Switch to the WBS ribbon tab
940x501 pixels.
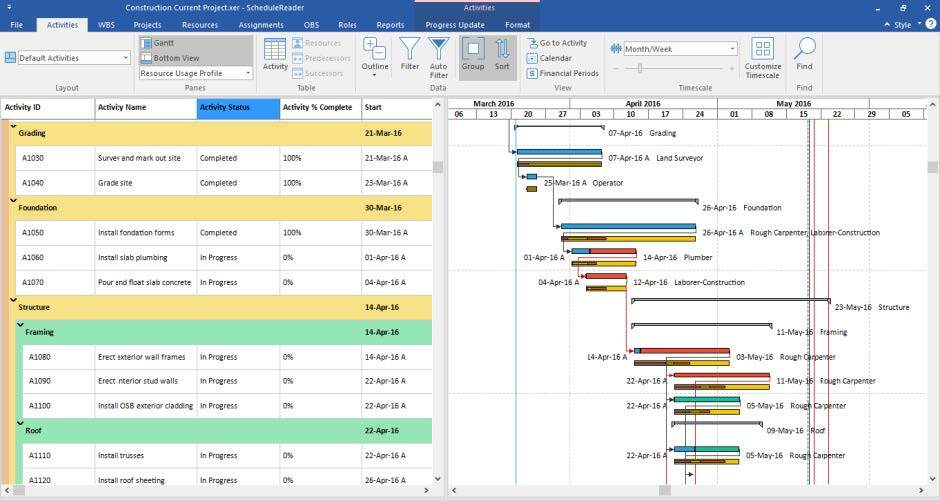(106, 24)
